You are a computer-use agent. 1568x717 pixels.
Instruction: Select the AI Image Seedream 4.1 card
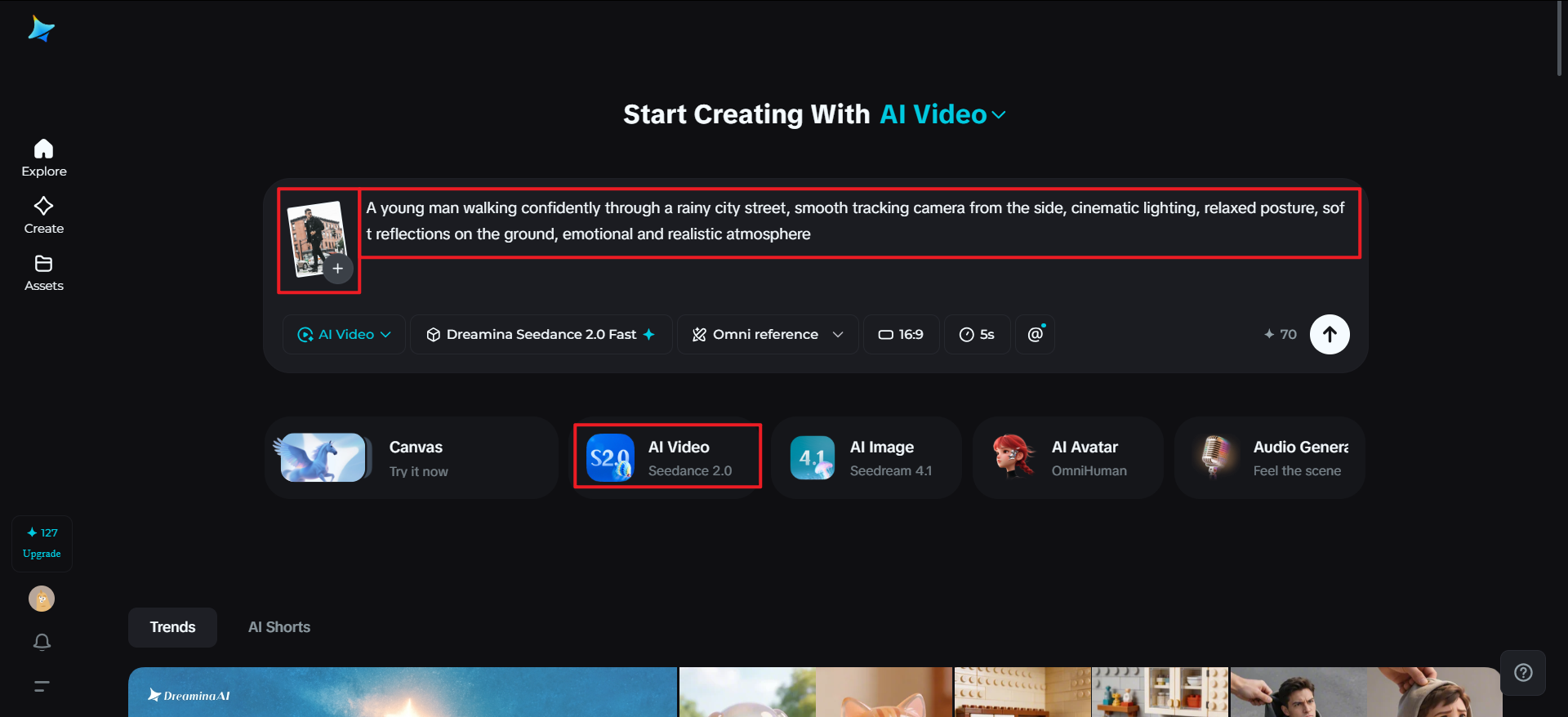pos(866,458)
